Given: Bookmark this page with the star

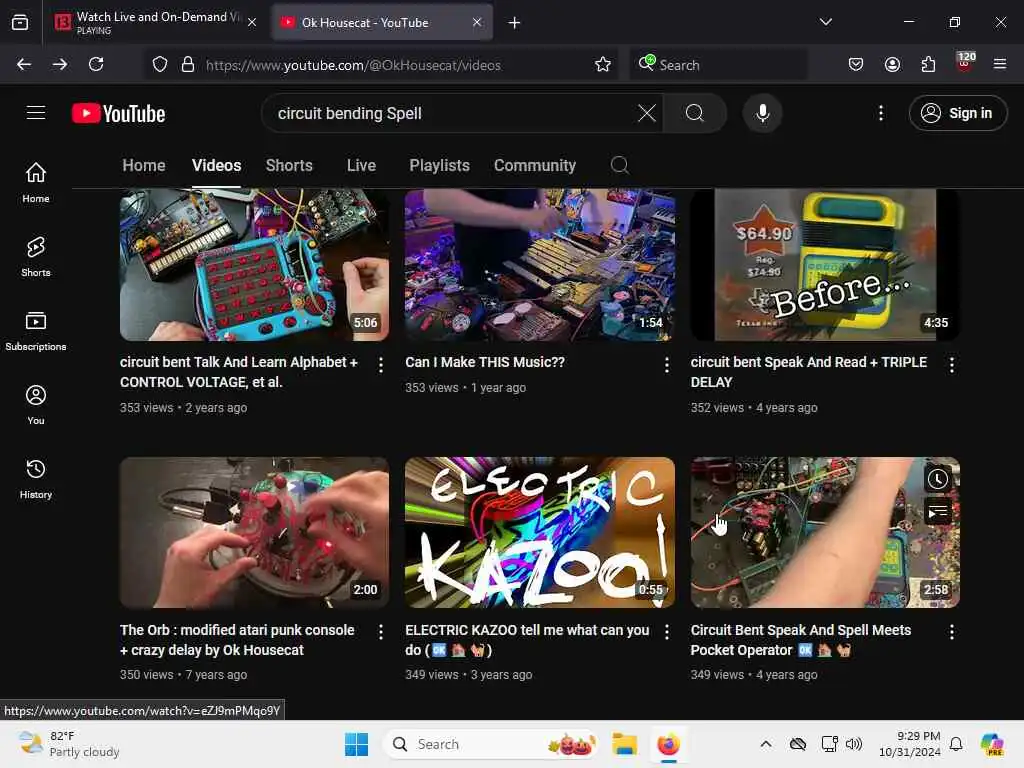Looking at the screenshot, I should coord(603,64).
